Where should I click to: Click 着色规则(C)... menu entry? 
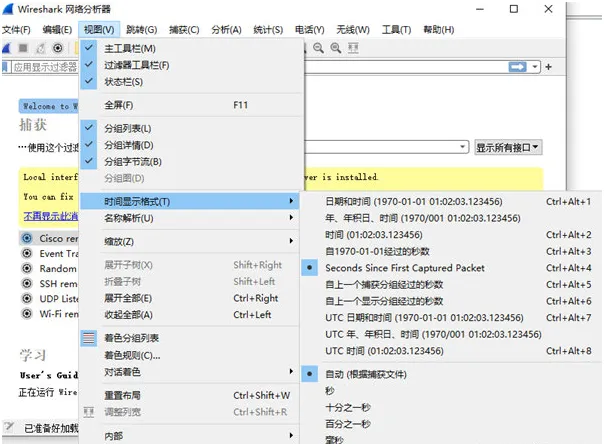[x=190, y=355]
